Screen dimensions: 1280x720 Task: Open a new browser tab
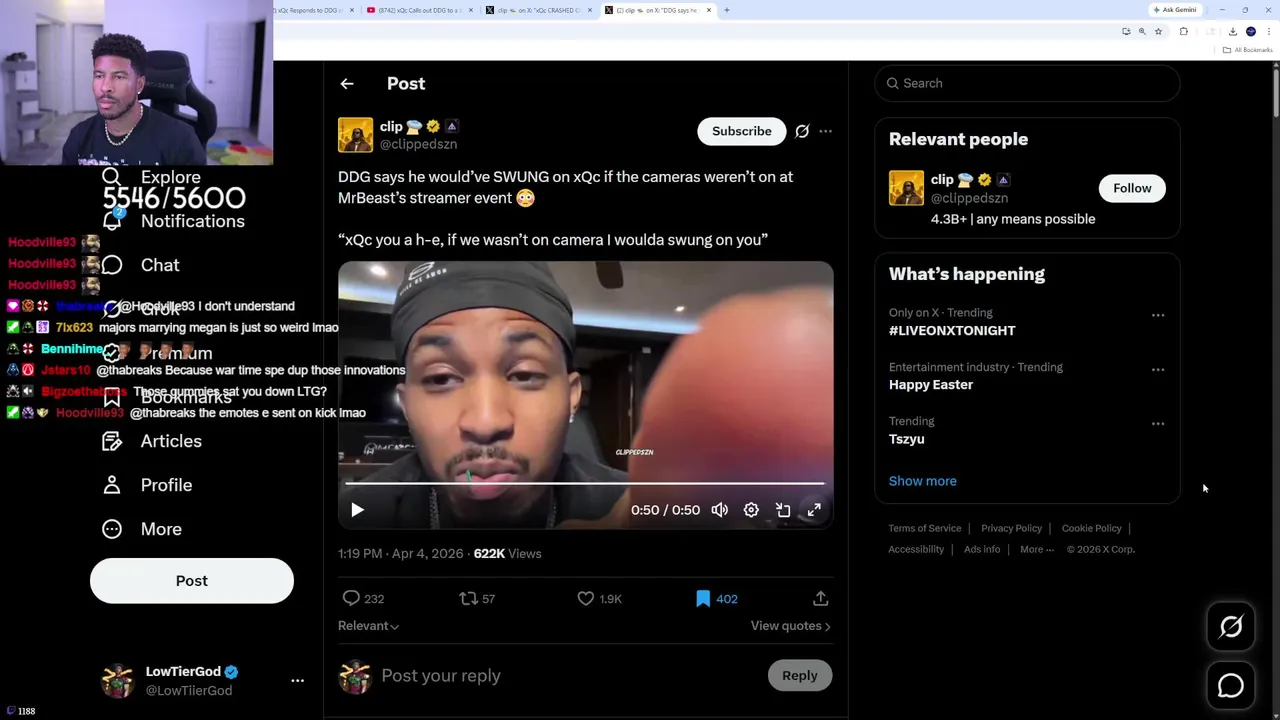point(726,10)
